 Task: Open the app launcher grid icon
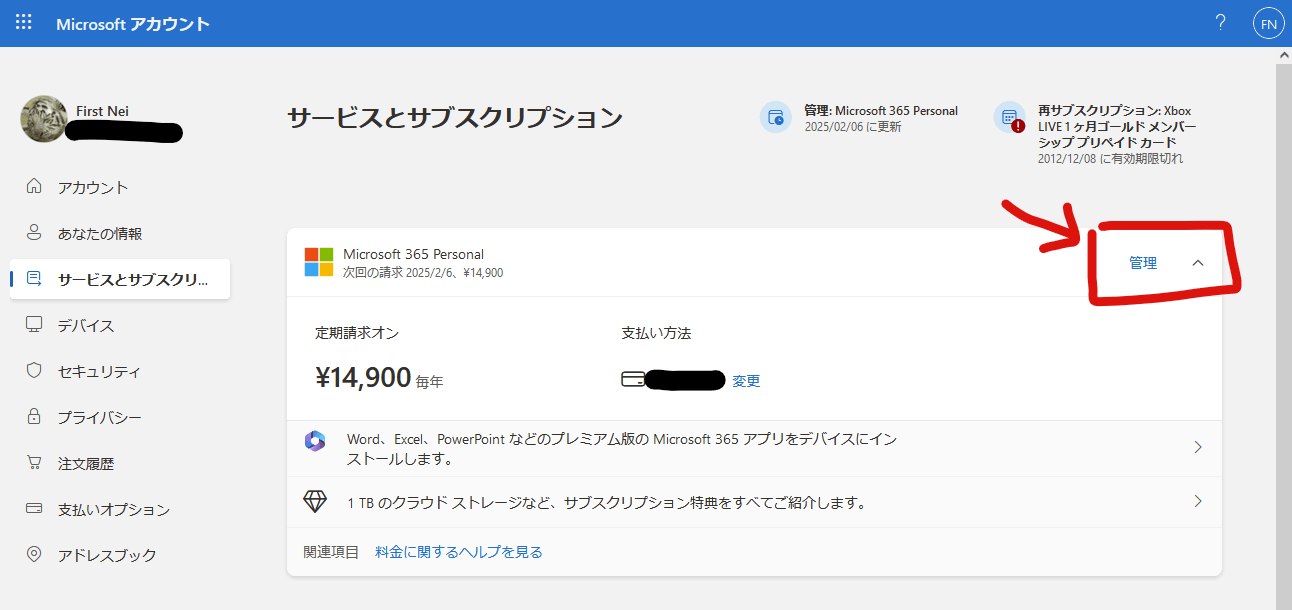coord(24,22)
